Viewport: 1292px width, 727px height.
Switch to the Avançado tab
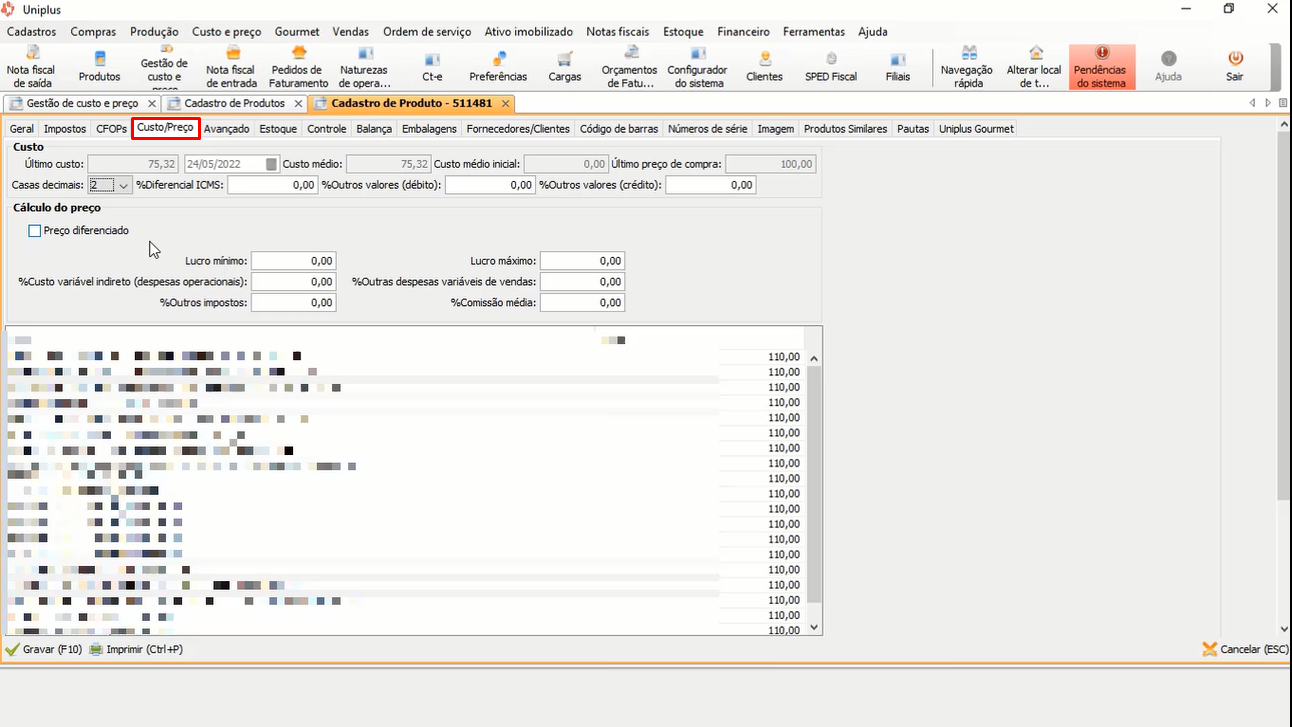tap(226, 129)
